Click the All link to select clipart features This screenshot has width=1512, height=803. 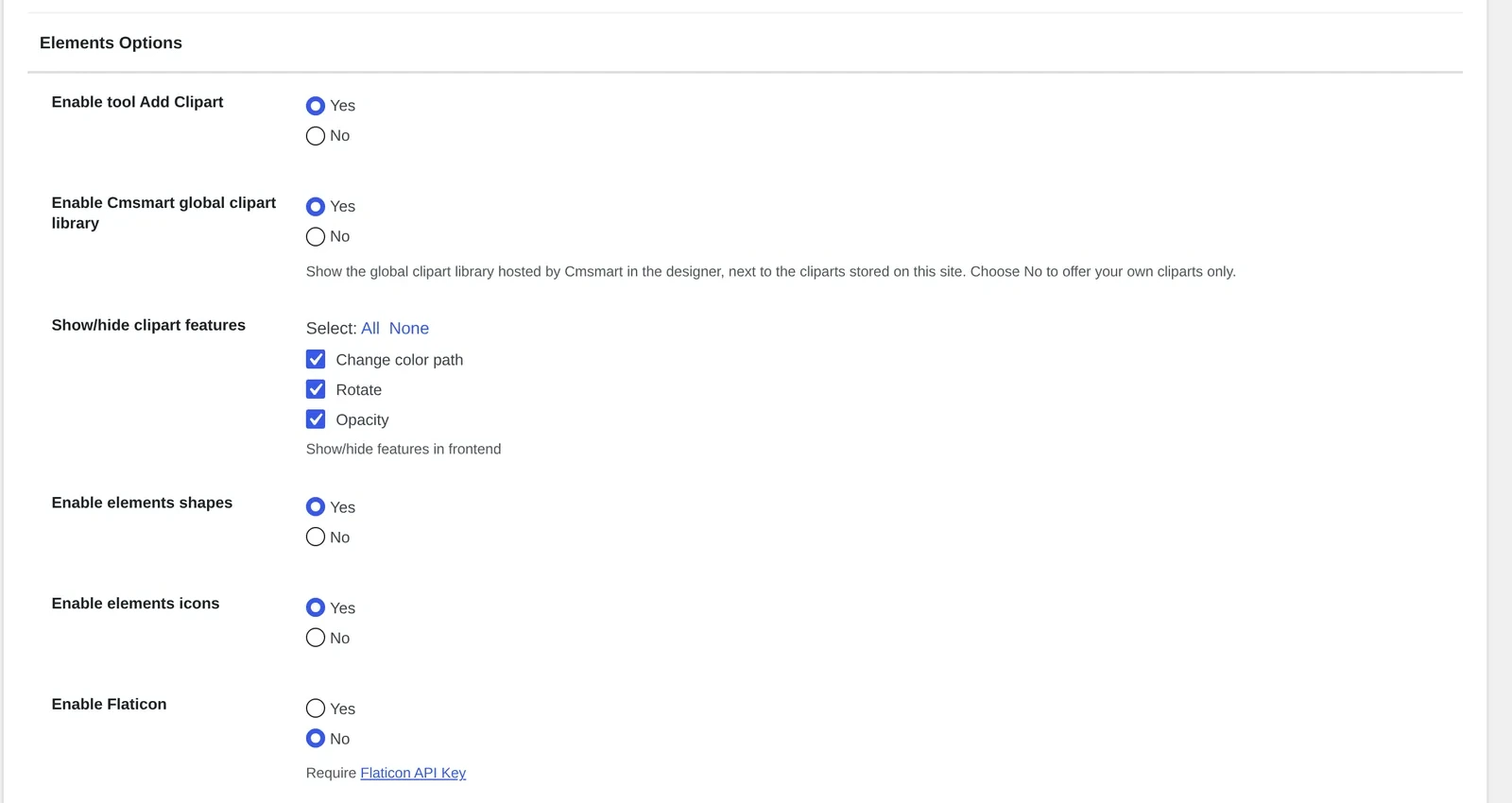(x=370, y=329)
